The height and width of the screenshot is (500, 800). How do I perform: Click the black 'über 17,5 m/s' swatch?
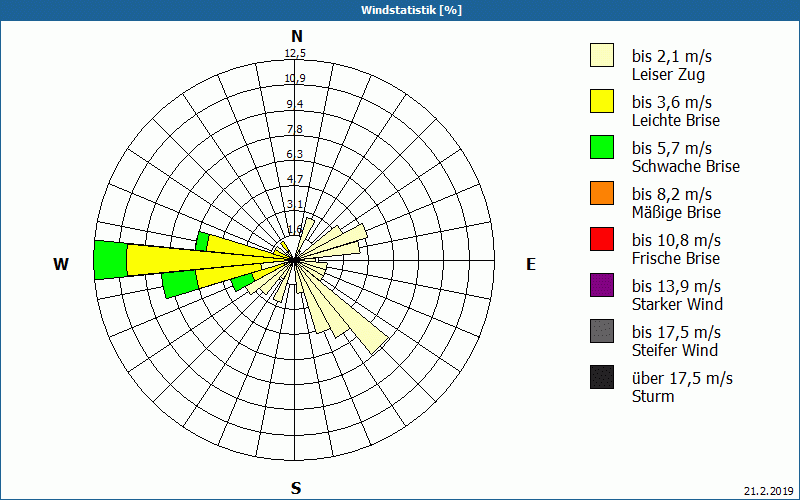tap(602, 377)
